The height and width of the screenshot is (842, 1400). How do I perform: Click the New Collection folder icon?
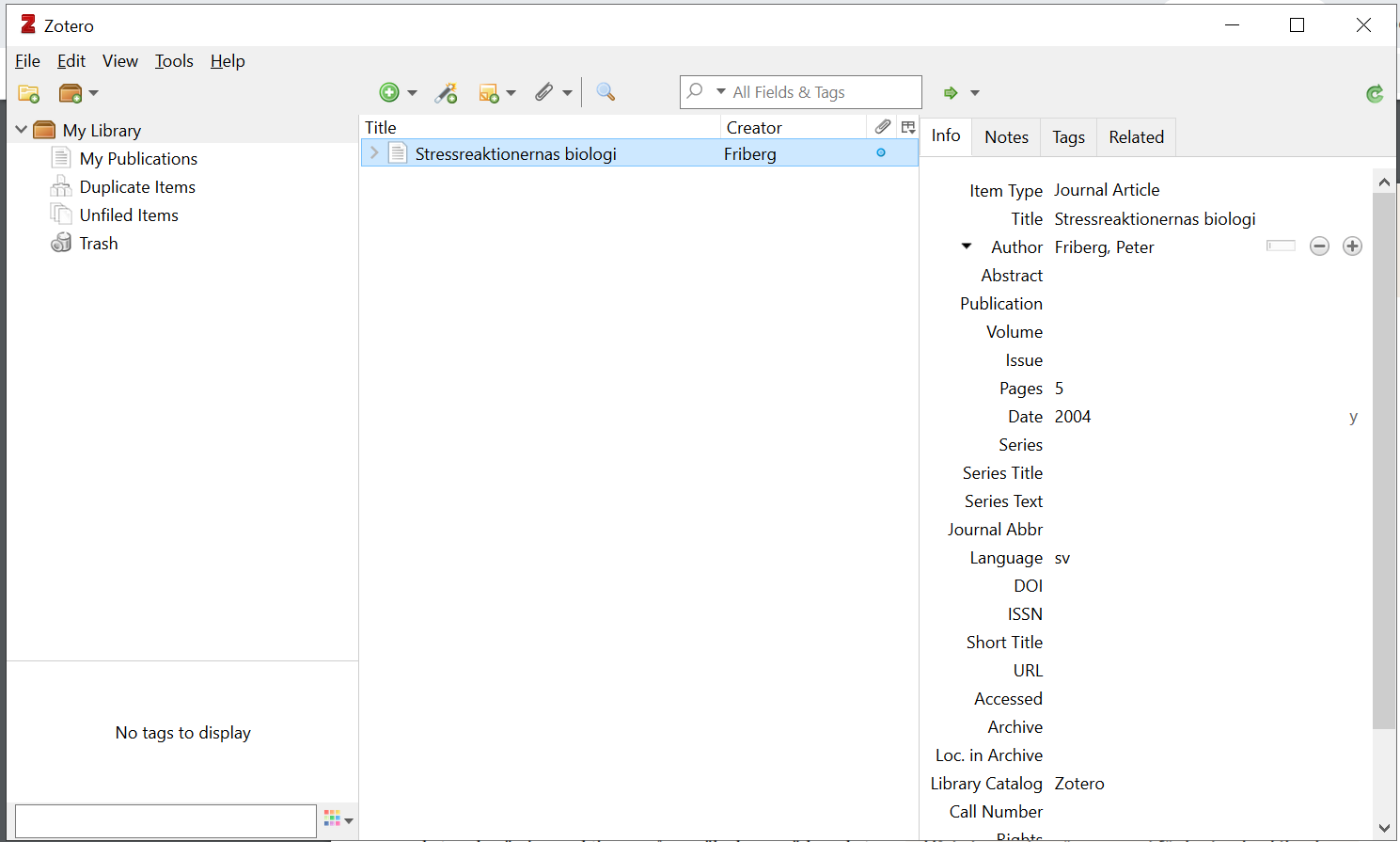(x=29, y=93)
